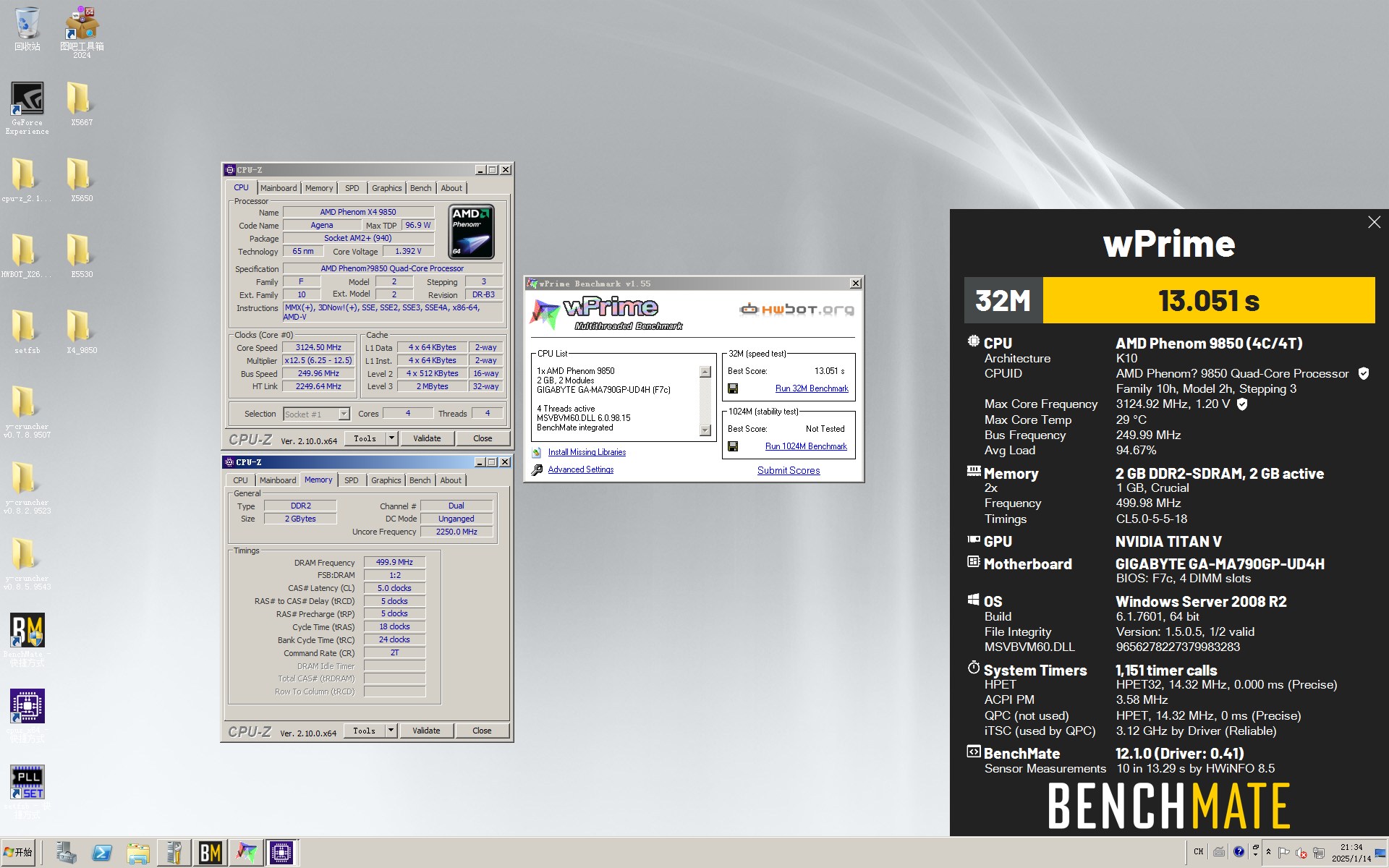Open Windows Explorer from the taskbar
This screenshot has width=1389, height=868.
[x=137, y=853]
